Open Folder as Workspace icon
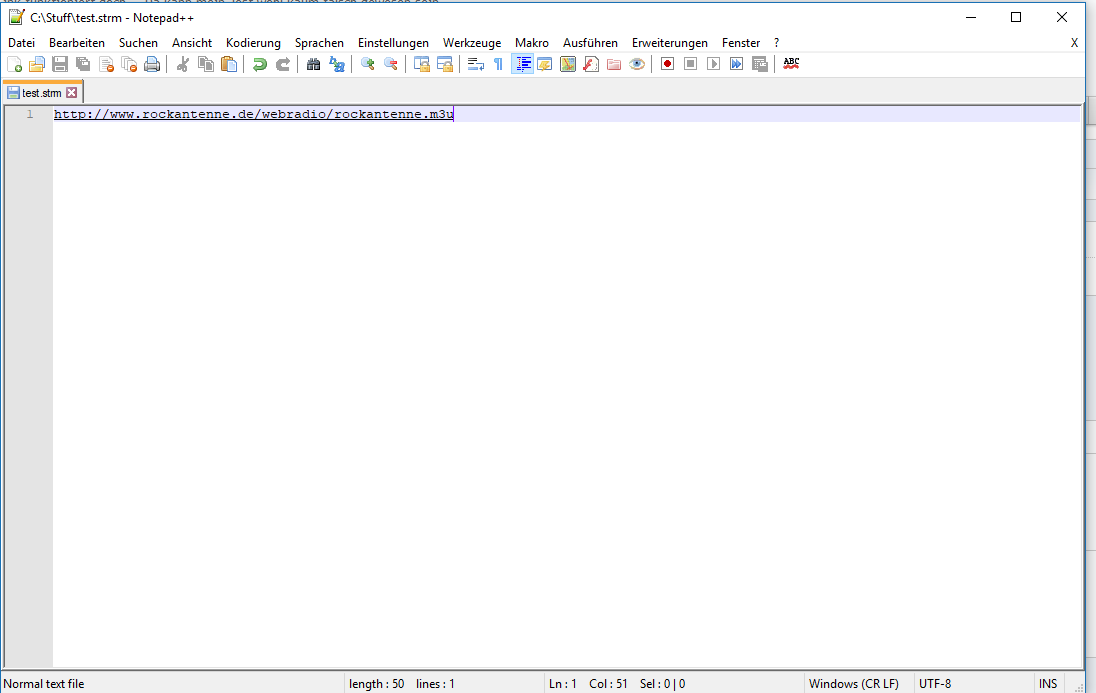The width and height of the screenshot is (1096, 693). (614, 64)
